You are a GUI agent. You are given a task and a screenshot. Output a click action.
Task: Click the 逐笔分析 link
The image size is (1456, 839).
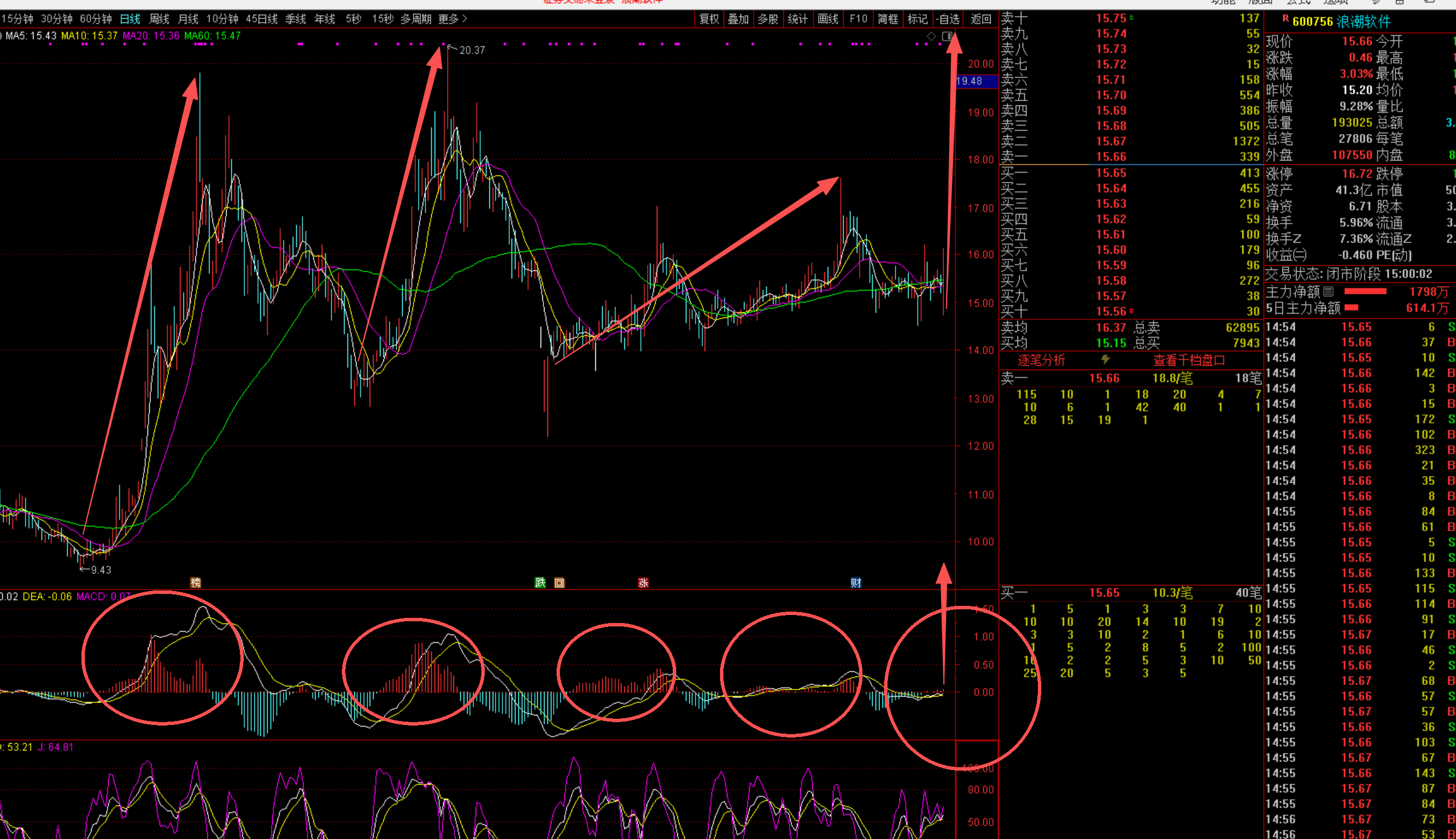(x=1041, y=360)
